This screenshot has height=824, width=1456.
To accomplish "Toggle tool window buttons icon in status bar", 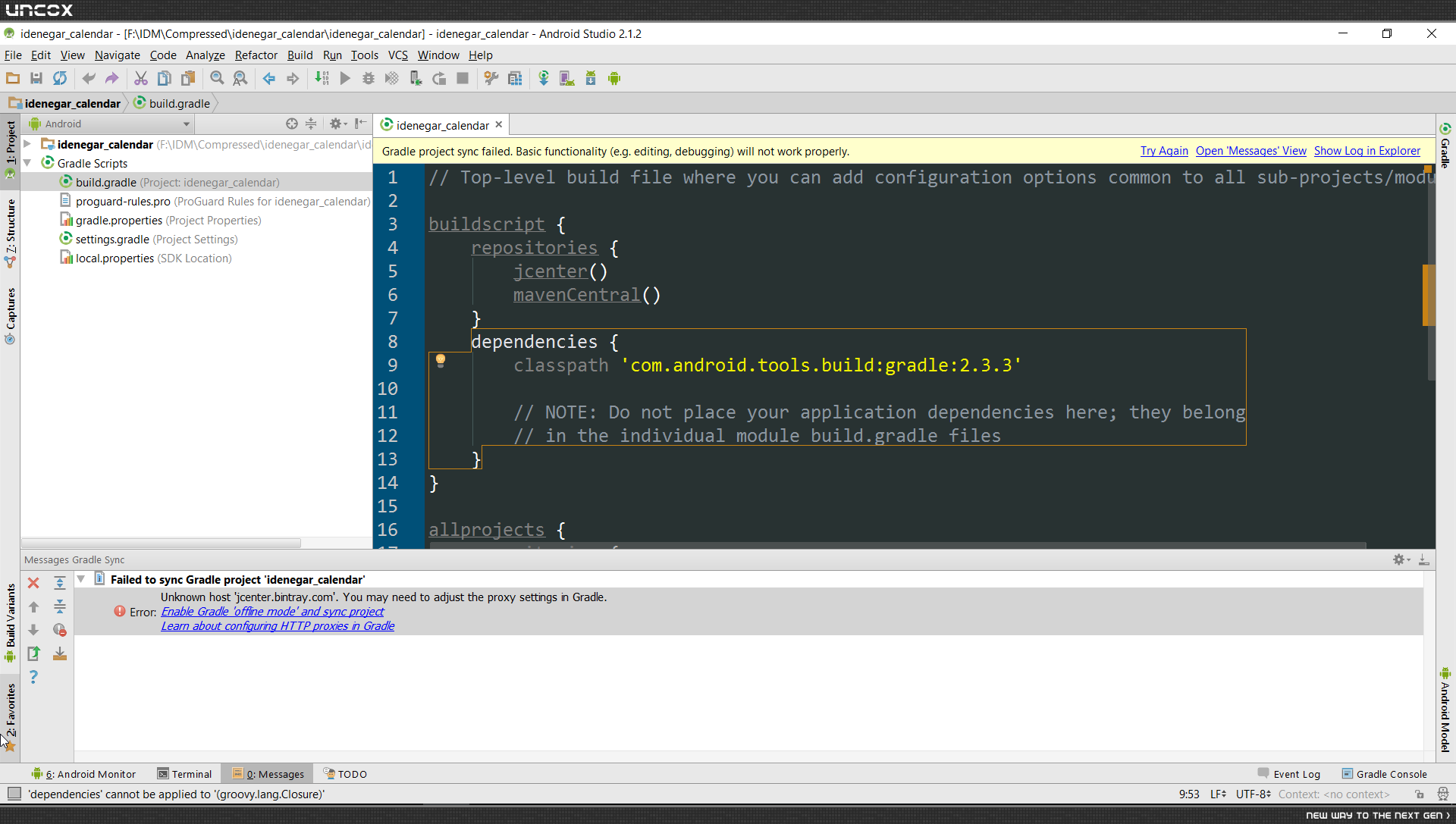I will [x=14, y=794].
